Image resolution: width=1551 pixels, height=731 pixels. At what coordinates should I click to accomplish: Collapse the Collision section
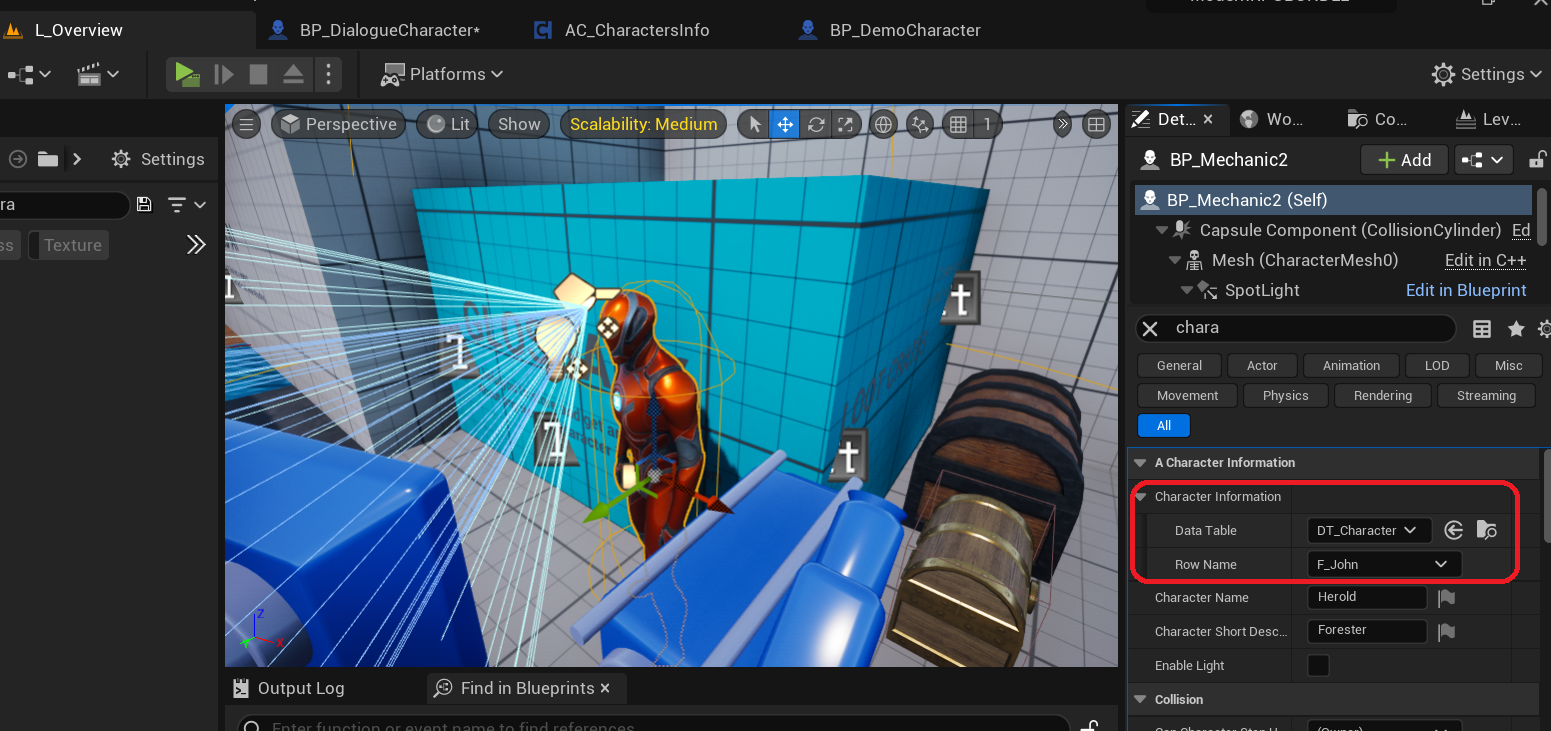(x=1141, y=700)
